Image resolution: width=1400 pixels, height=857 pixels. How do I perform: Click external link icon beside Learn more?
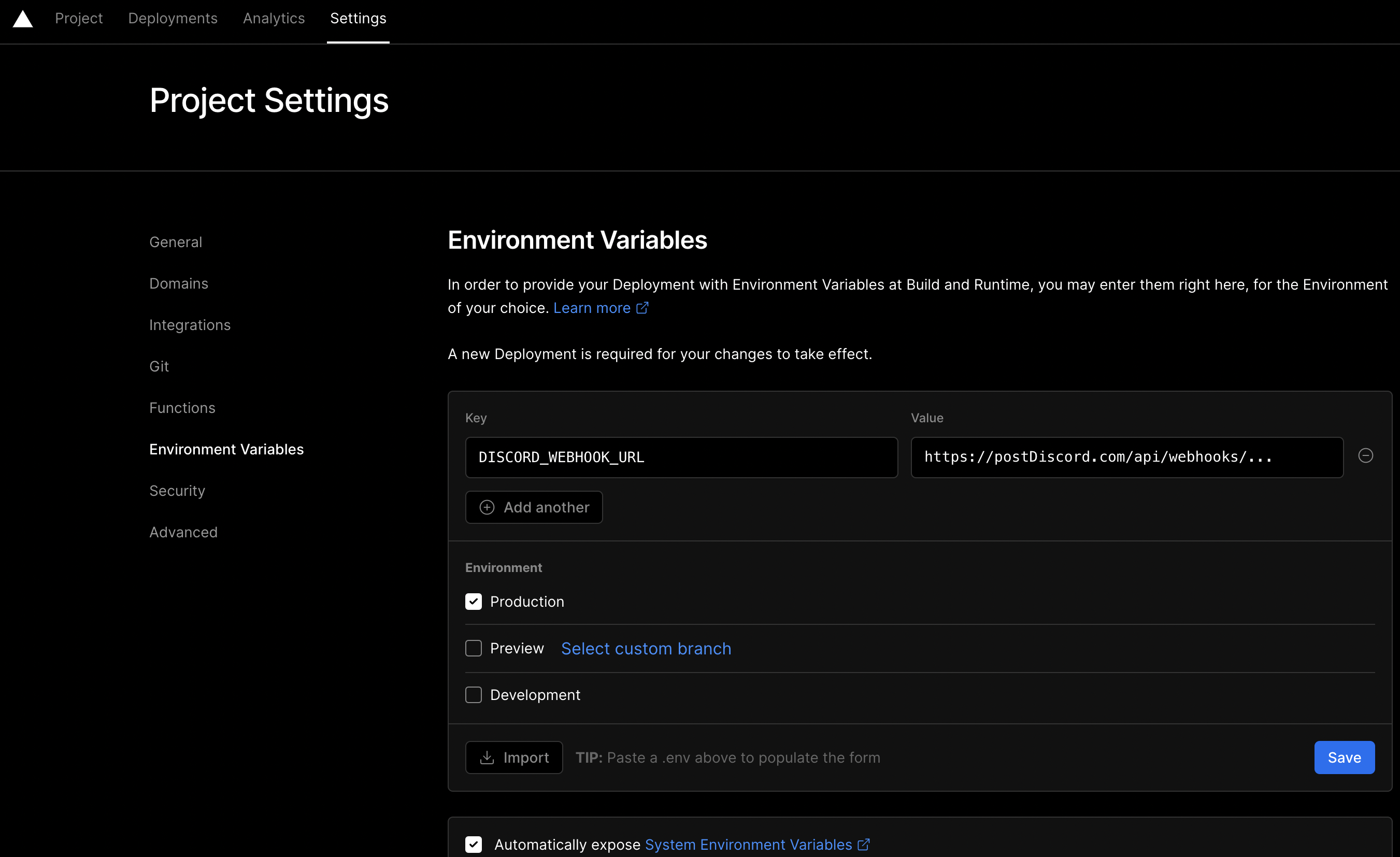point(642,308)
